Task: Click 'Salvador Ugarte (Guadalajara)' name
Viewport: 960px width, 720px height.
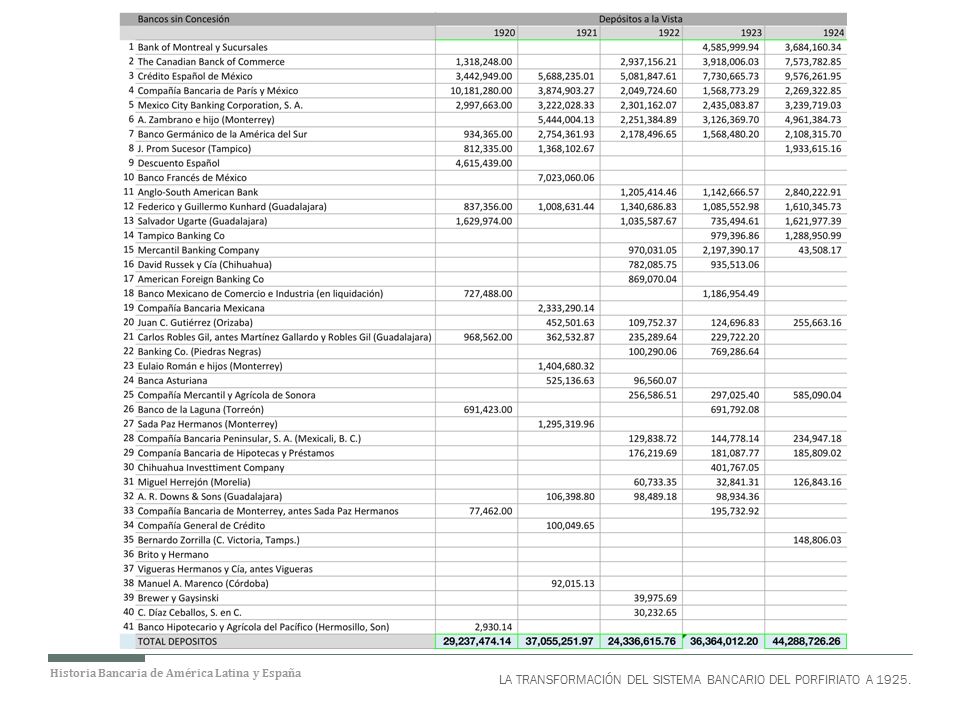Action: coord(202,221)
